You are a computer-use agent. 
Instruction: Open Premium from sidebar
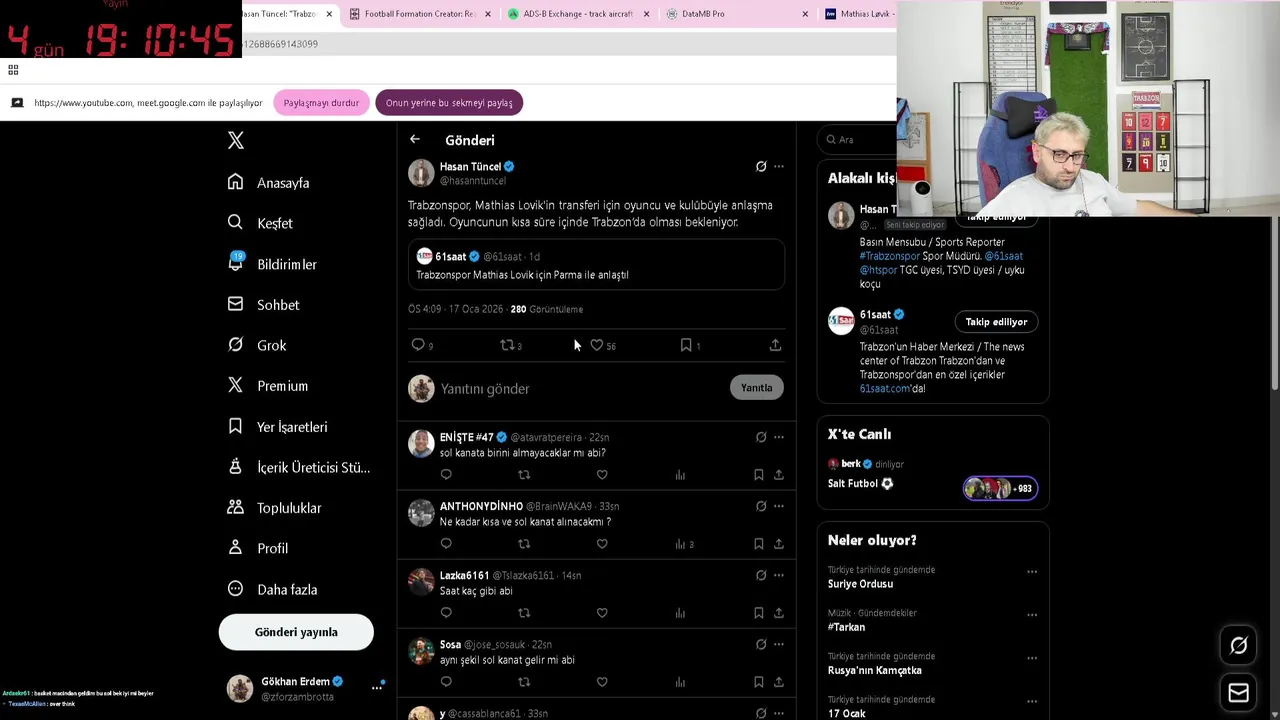point(267,386)
